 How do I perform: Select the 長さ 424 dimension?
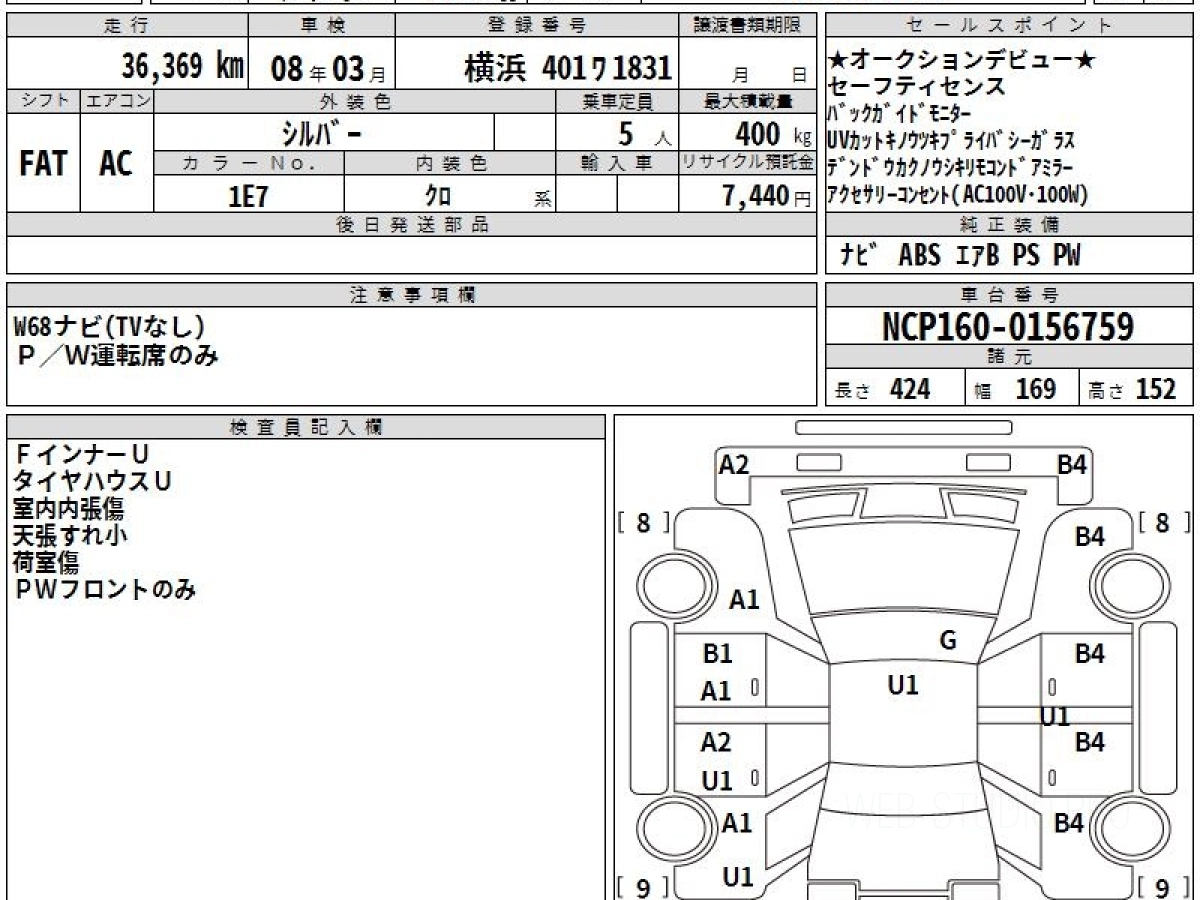point(883,390)
